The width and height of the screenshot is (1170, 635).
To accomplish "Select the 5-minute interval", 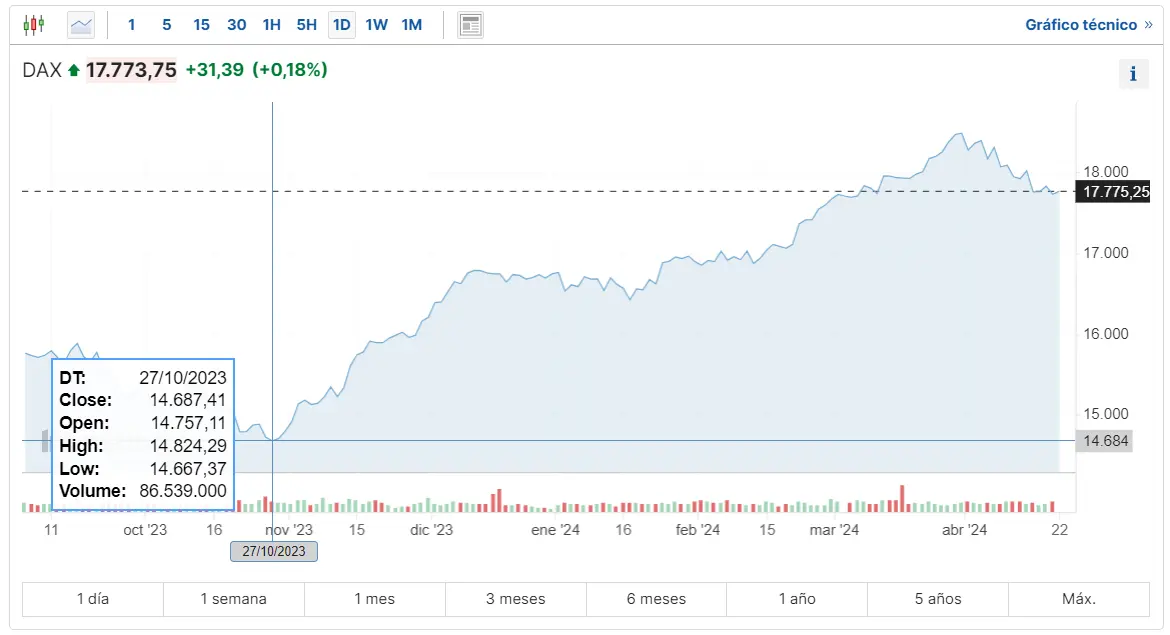I will (166, 24).
